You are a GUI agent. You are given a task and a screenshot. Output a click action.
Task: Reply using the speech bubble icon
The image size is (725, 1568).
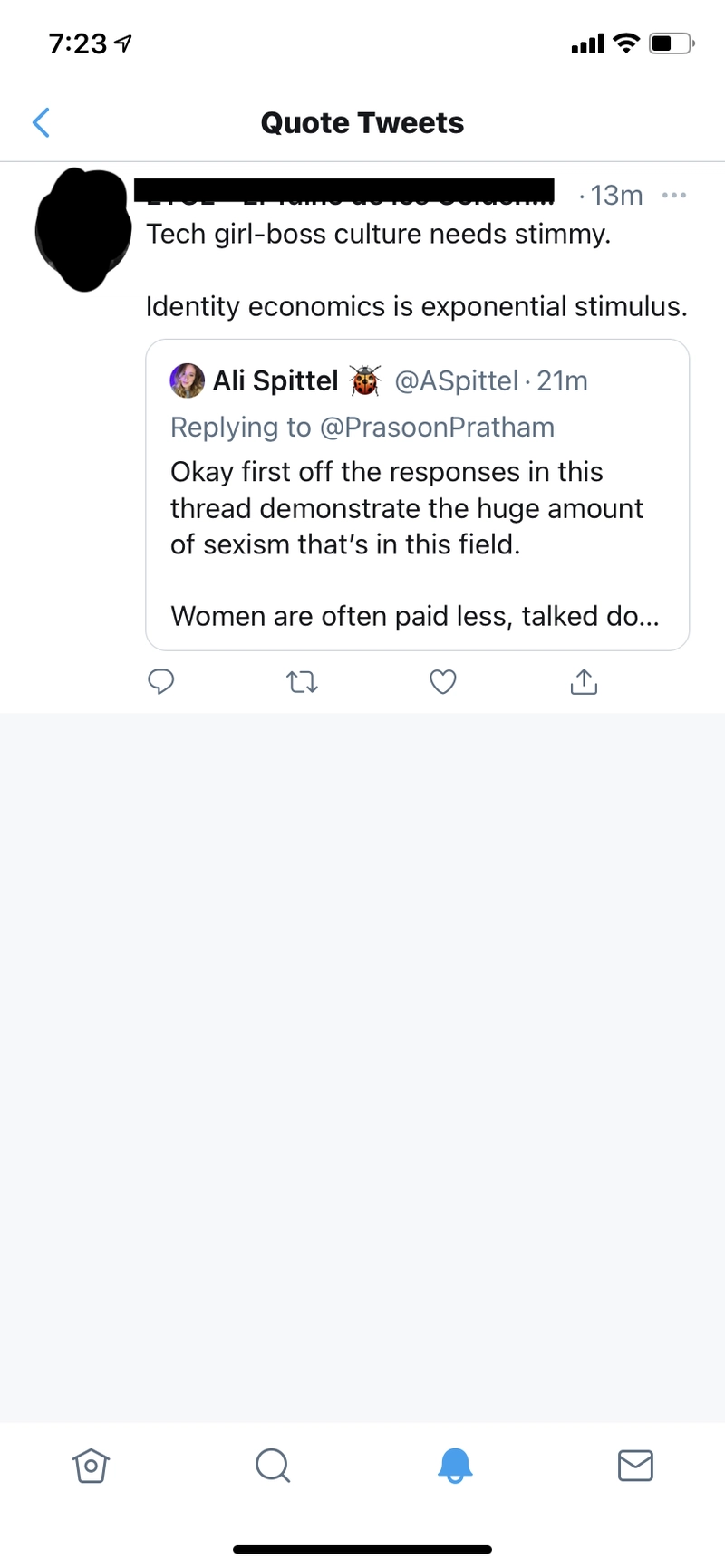160,681
